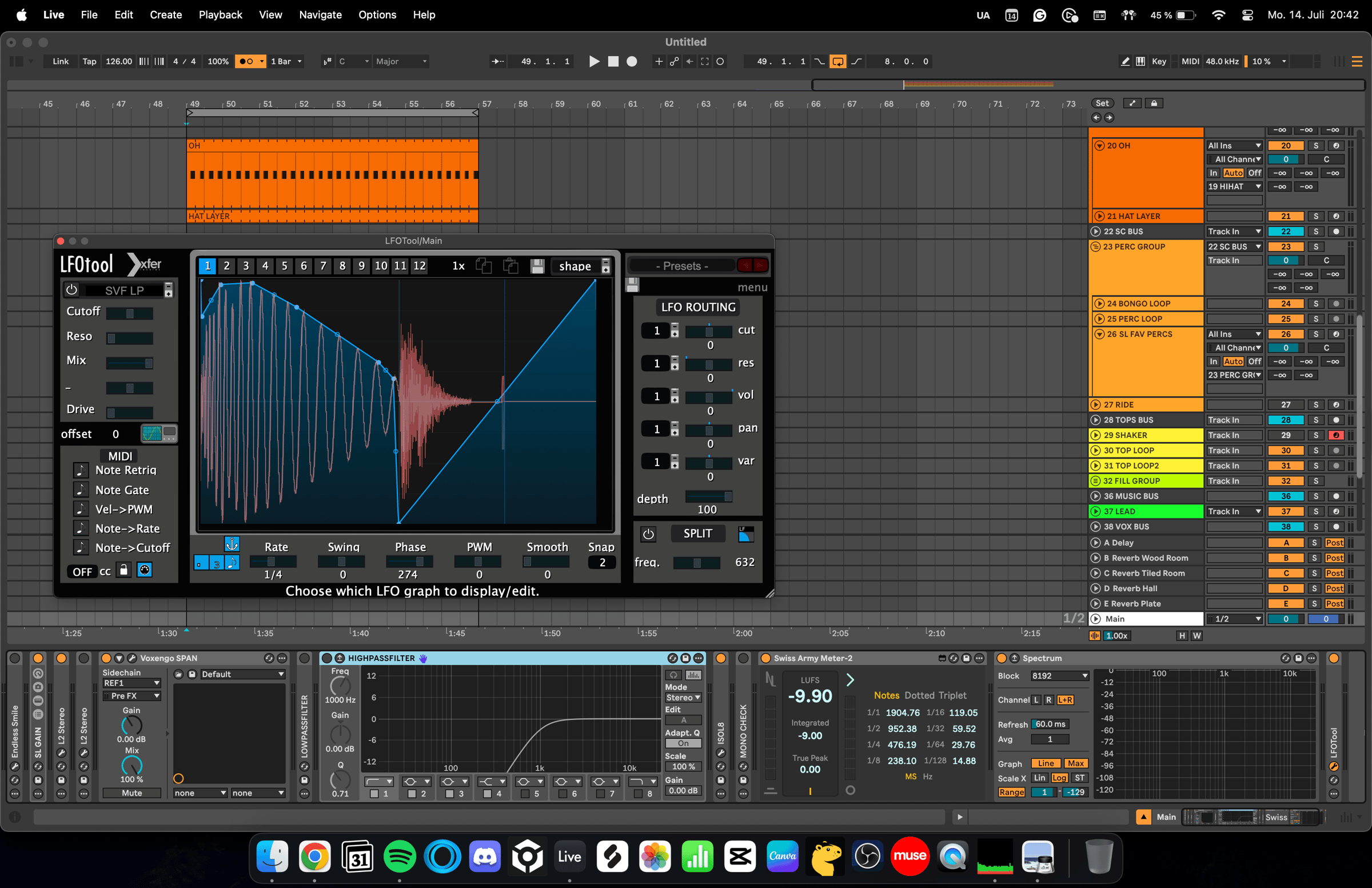Open the Create menu
The width and height of the screenshot is (1372, 888).
(165, 15)
